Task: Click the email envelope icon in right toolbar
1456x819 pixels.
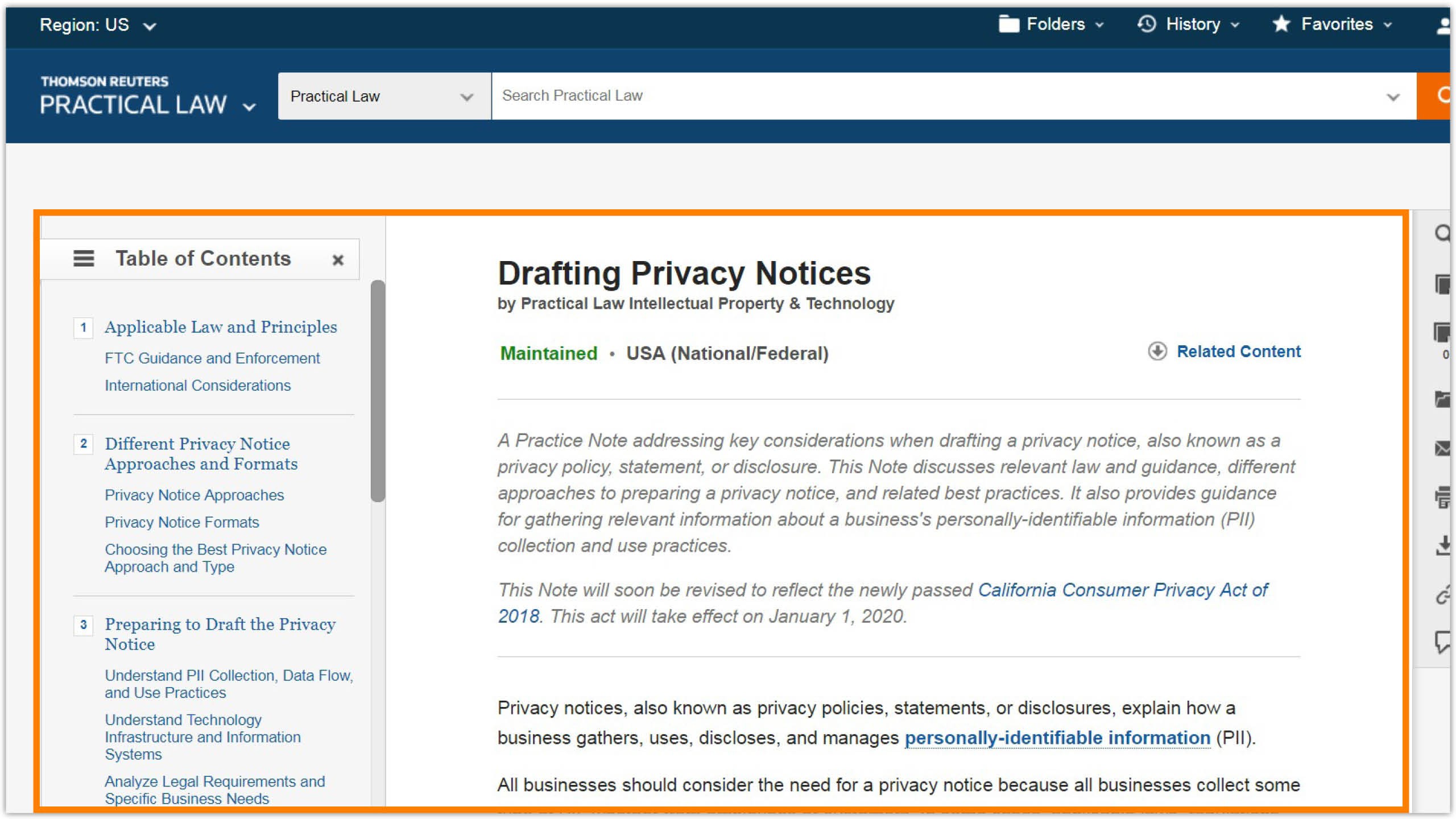Action: click(x=1442, y=449)
